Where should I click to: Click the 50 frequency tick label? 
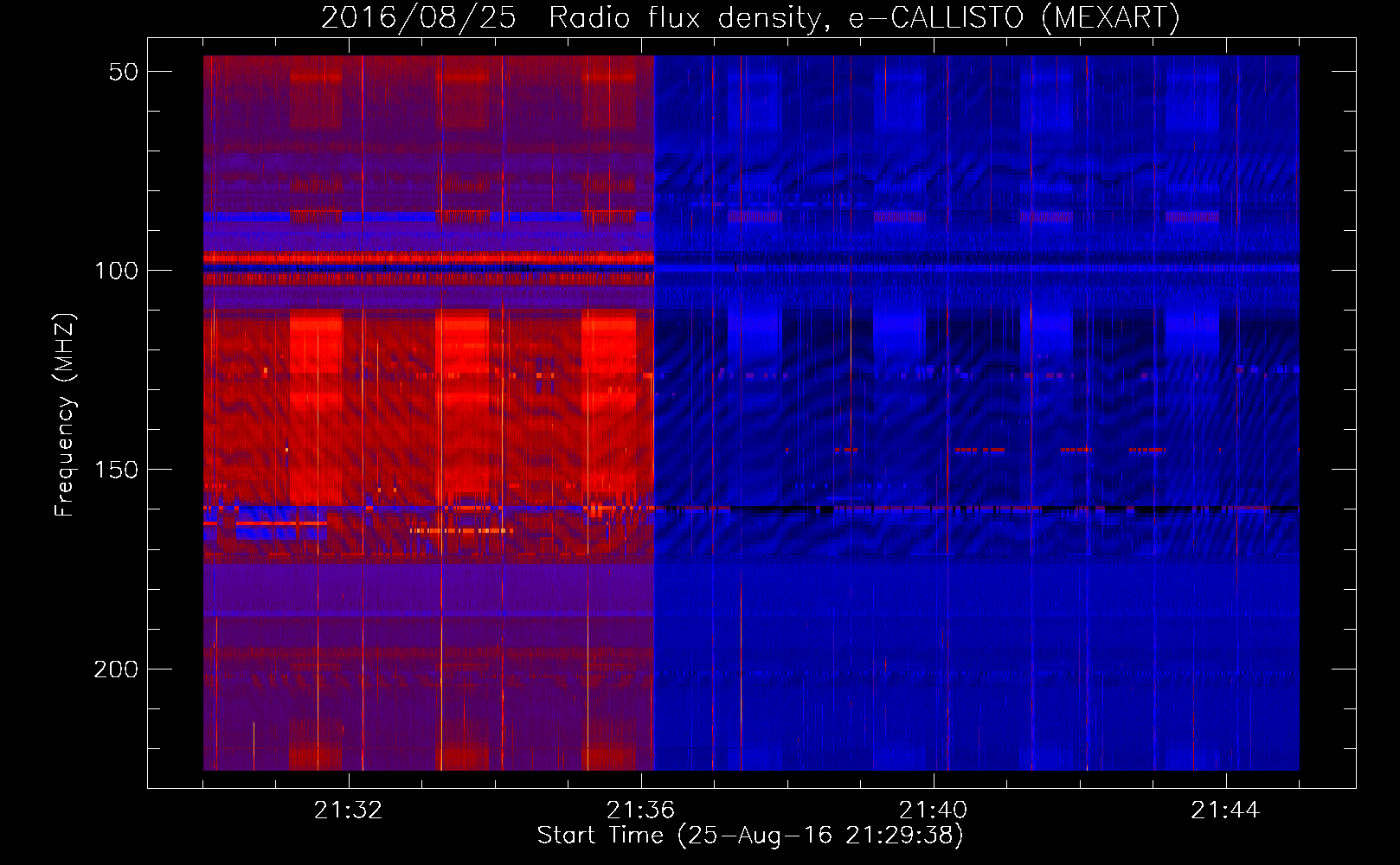pos(124,72)
